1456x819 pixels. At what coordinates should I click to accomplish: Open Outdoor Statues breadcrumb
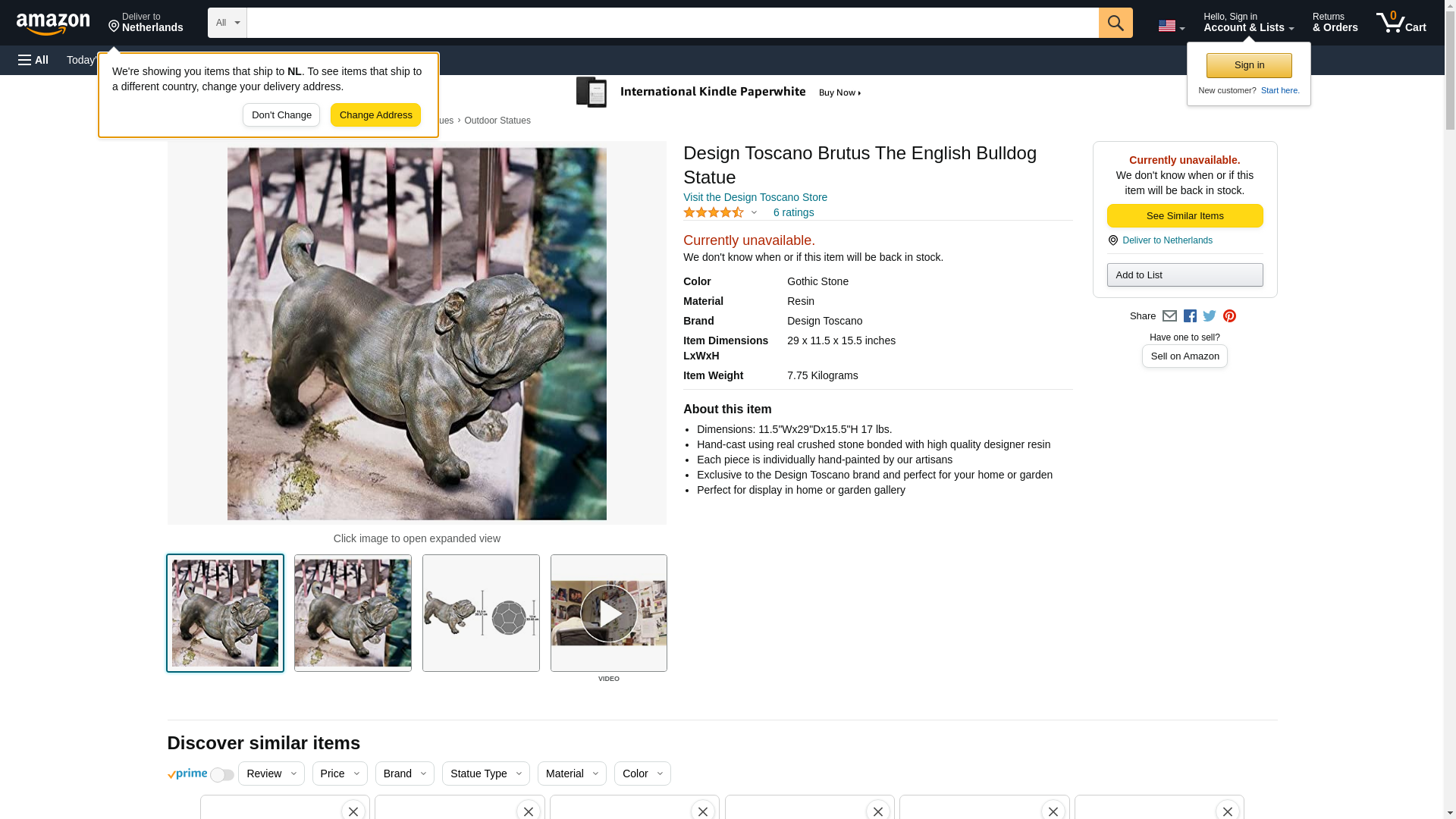point(497,121)
